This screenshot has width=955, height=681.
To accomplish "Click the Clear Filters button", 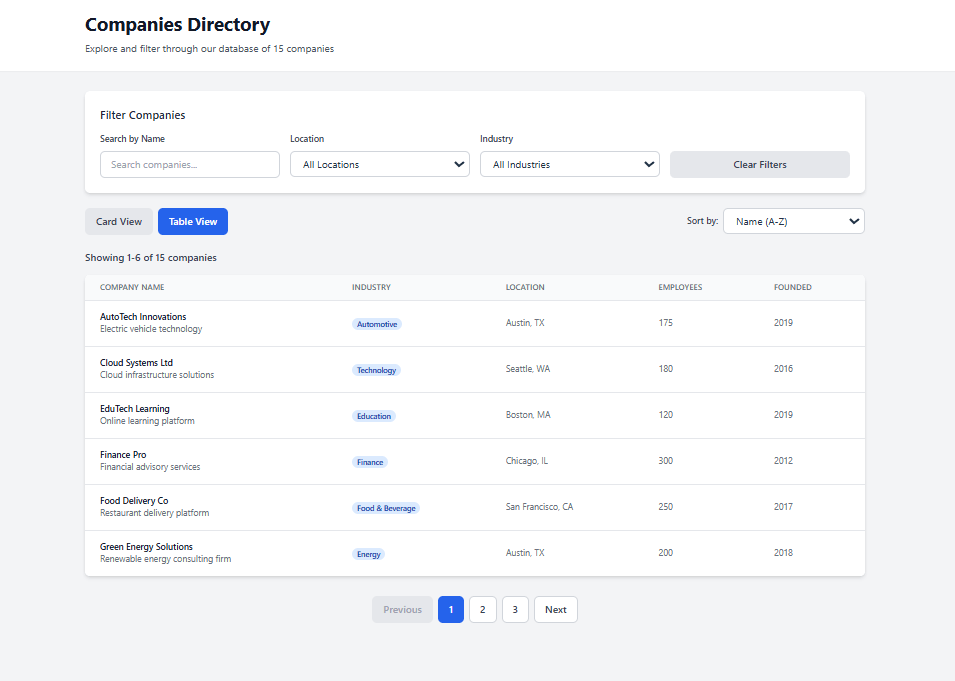I will (759, 163).
